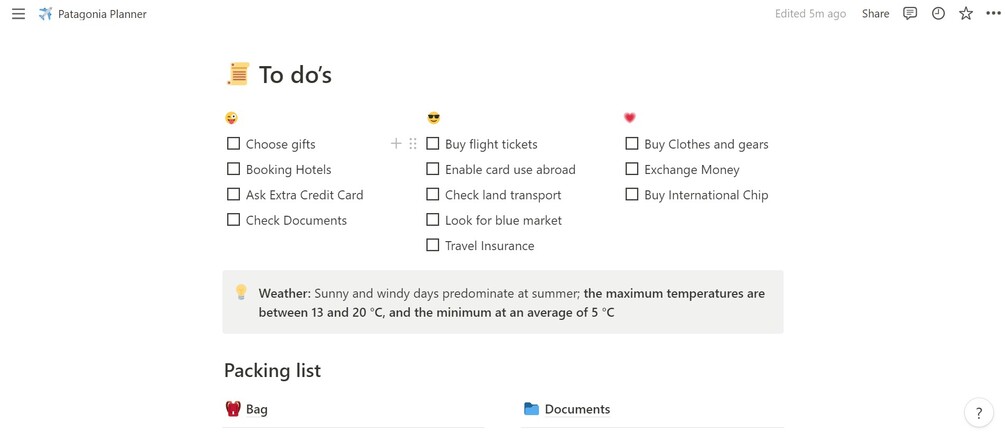This screenshot has height=441, width=1005.
Task: Open the three-dots page options menu
Action: [993, 14]
